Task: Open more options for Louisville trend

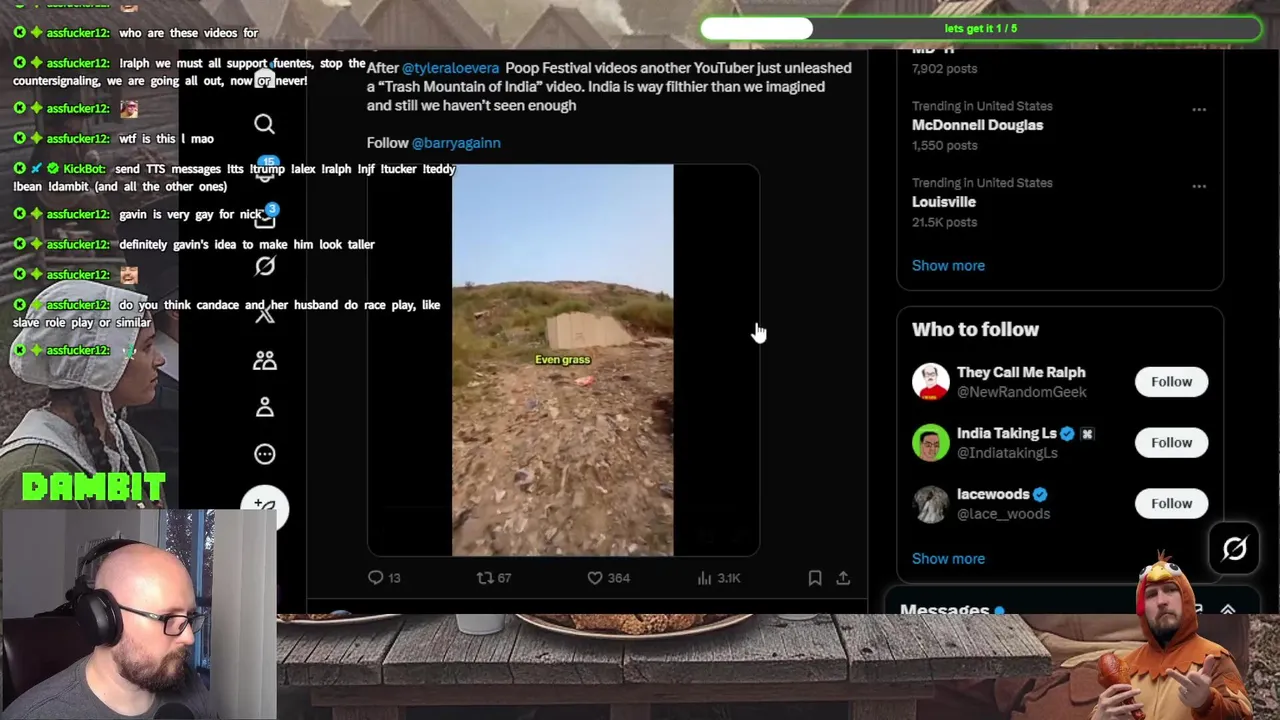Action: coord(1199,186)
